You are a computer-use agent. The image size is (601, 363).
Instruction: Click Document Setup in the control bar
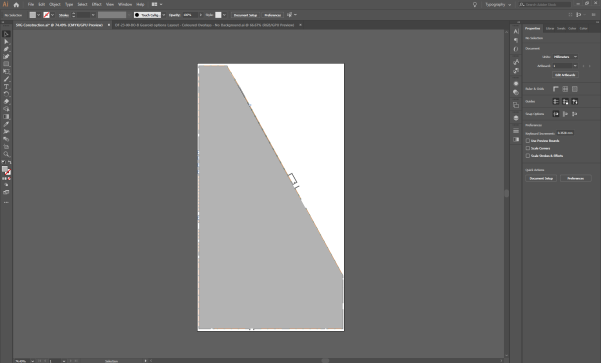click(x=245, y=15)
